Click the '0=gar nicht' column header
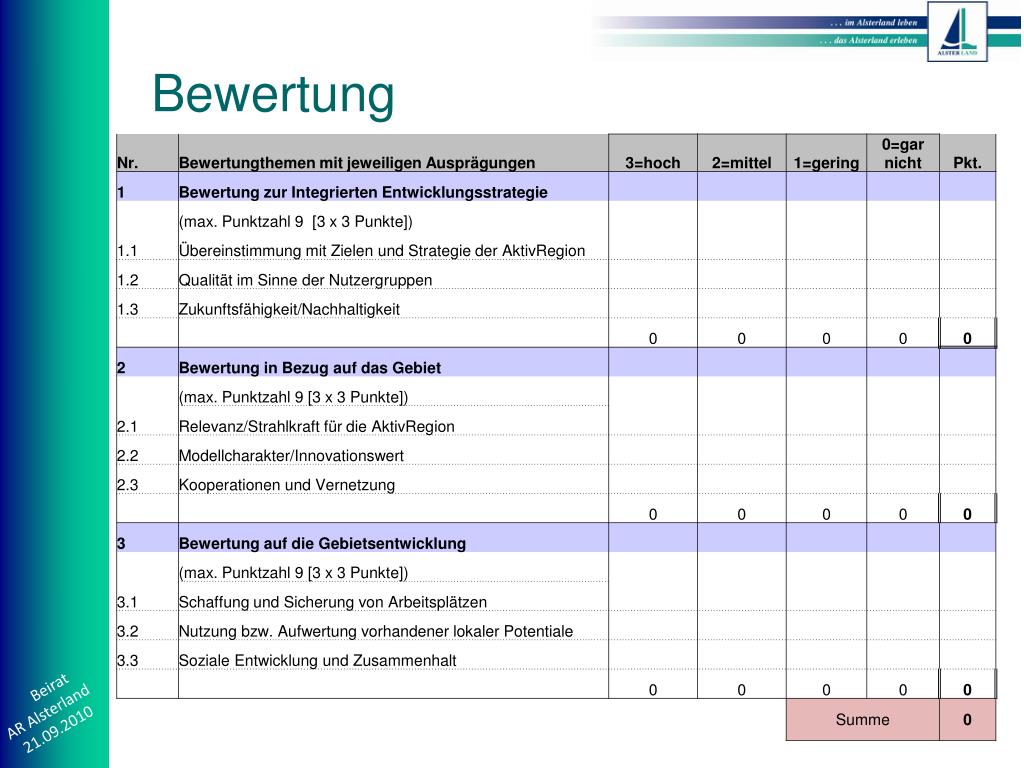The width and height of the screenshot is (1024, 768). point(903,153)
